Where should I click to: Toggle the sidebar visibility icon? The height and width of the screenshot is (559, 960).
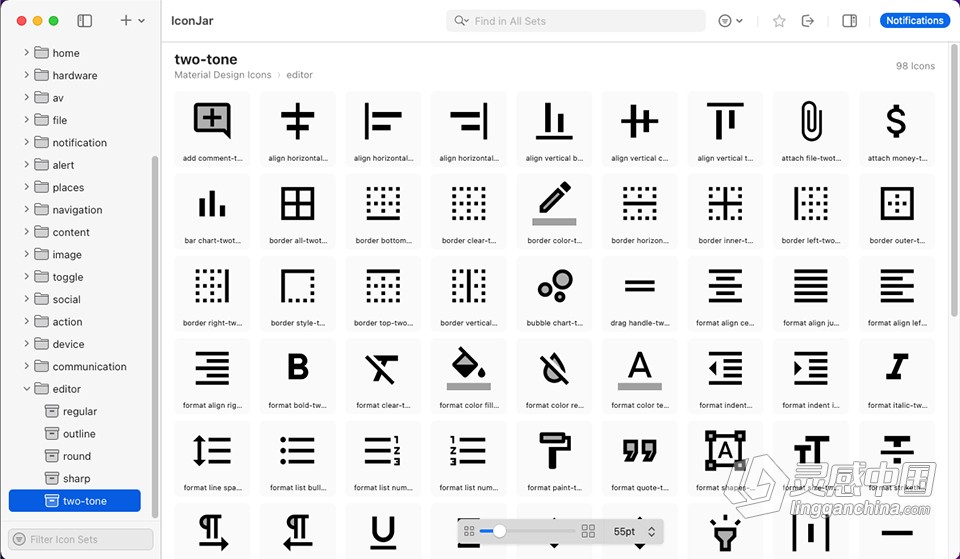(84, 21)
